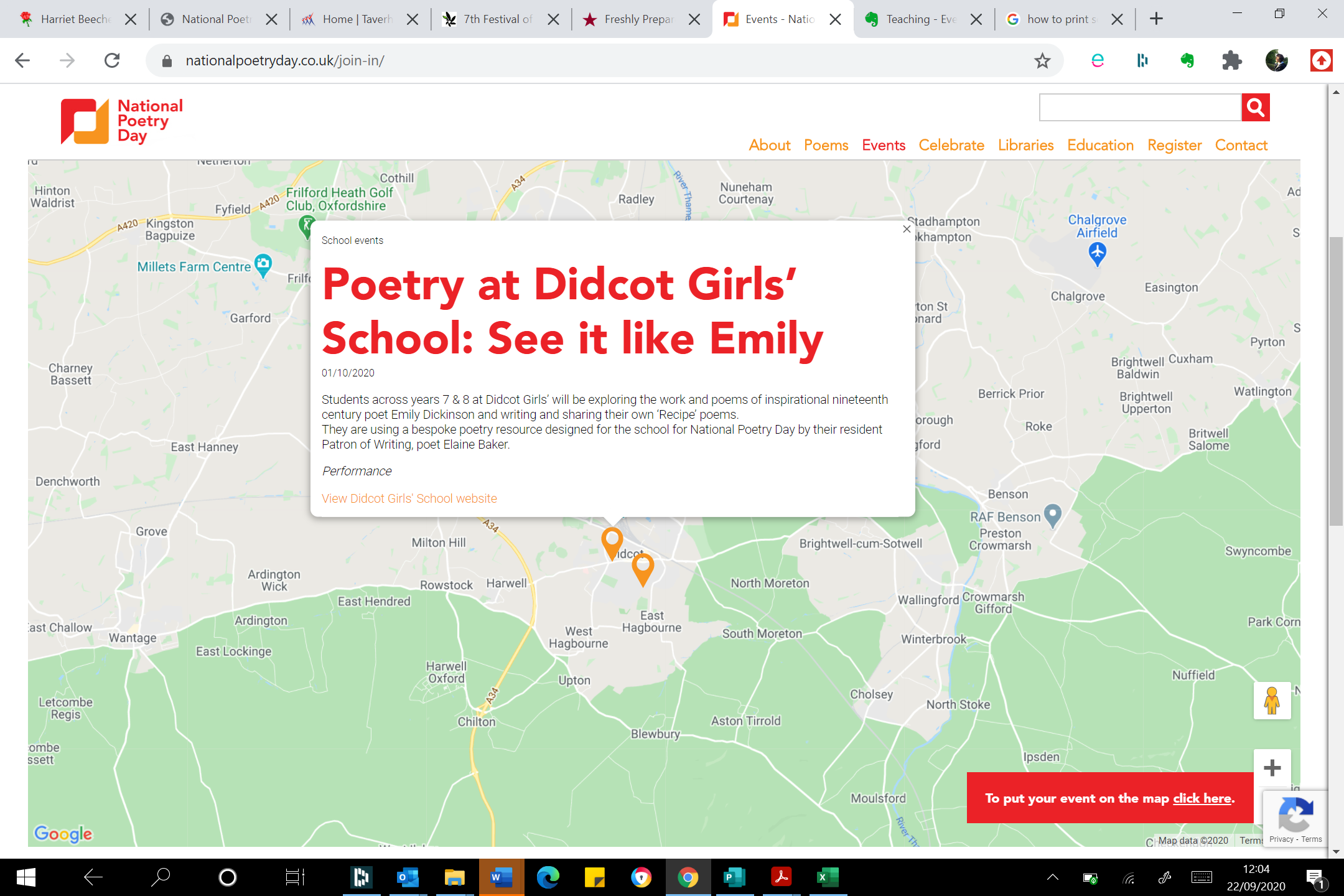Open View Didcot Girls' School website link
Screen dimensions: 1344x896
pos(409,498)
